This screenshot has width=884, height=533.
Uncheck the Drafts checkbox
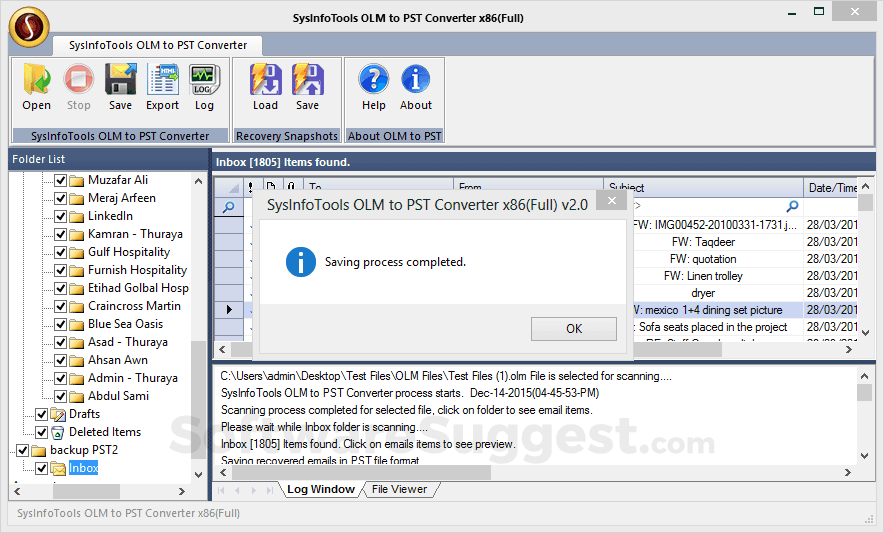[x=41, y=415]
